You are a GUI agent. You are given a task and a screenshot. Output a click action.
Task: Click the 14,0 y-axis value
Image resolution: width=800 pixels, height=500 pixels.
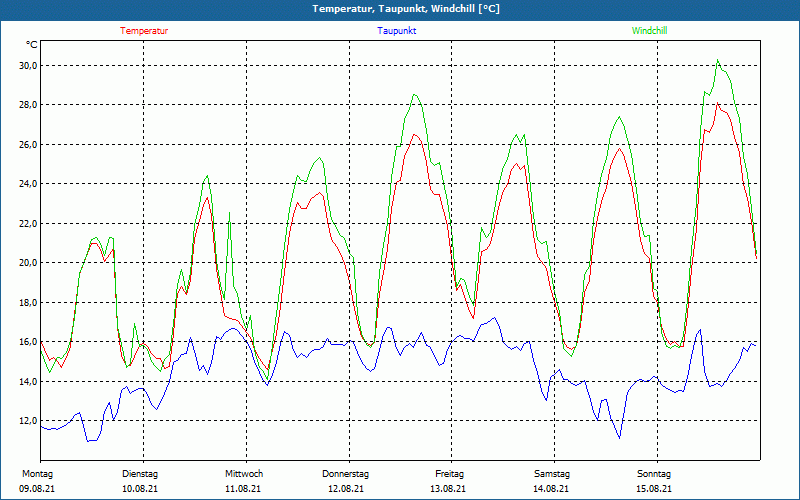pos(28,382)
